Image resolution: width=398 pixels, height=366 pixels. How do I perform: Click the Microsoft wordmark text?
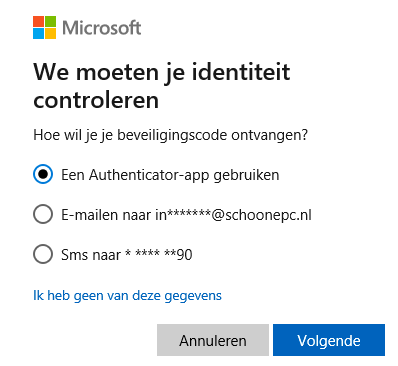click(x=102, y=28)
